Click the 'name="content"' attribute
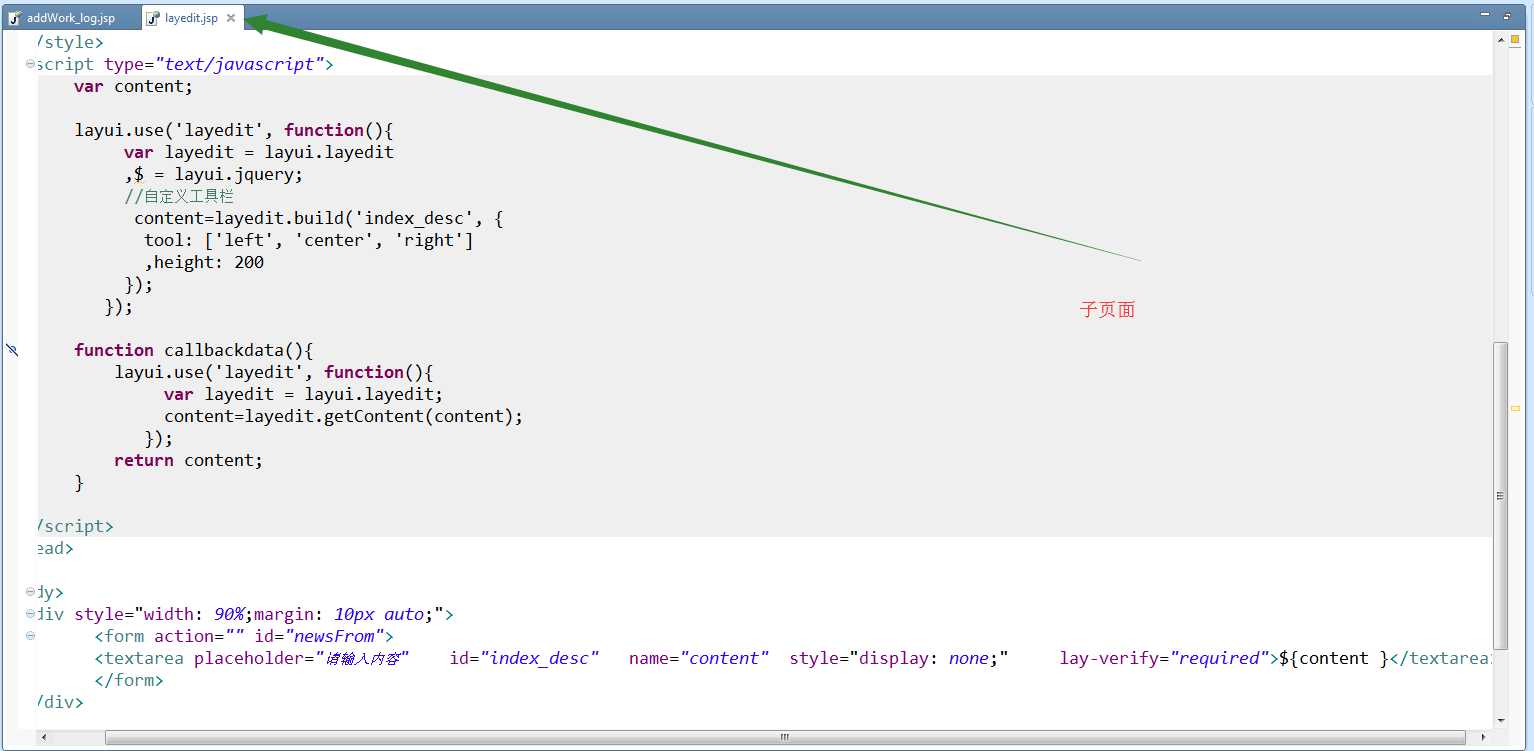Screen dimensions: 1534x751 (x=699, y=658)
